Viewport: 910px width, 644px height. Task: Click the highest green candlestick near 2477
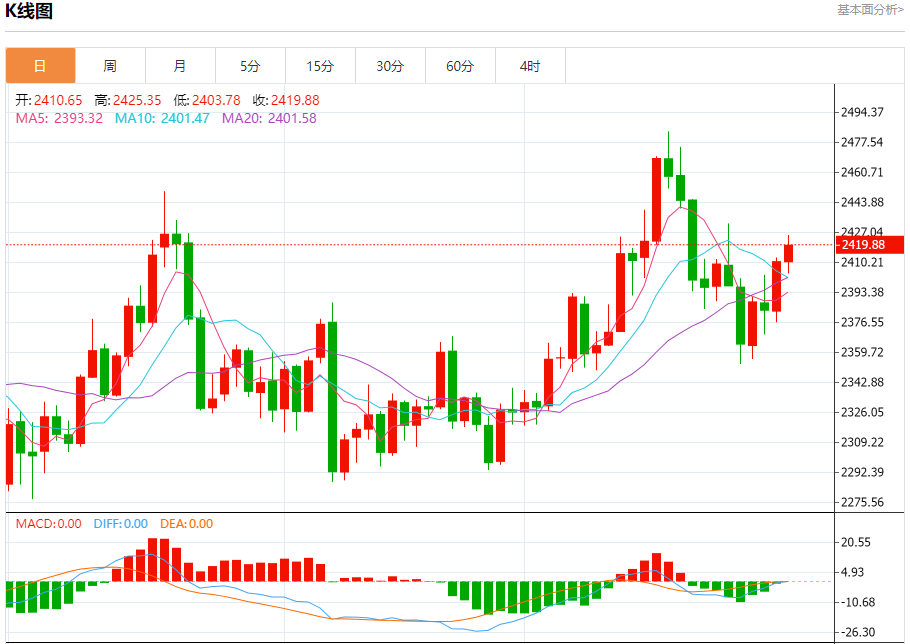668,167
